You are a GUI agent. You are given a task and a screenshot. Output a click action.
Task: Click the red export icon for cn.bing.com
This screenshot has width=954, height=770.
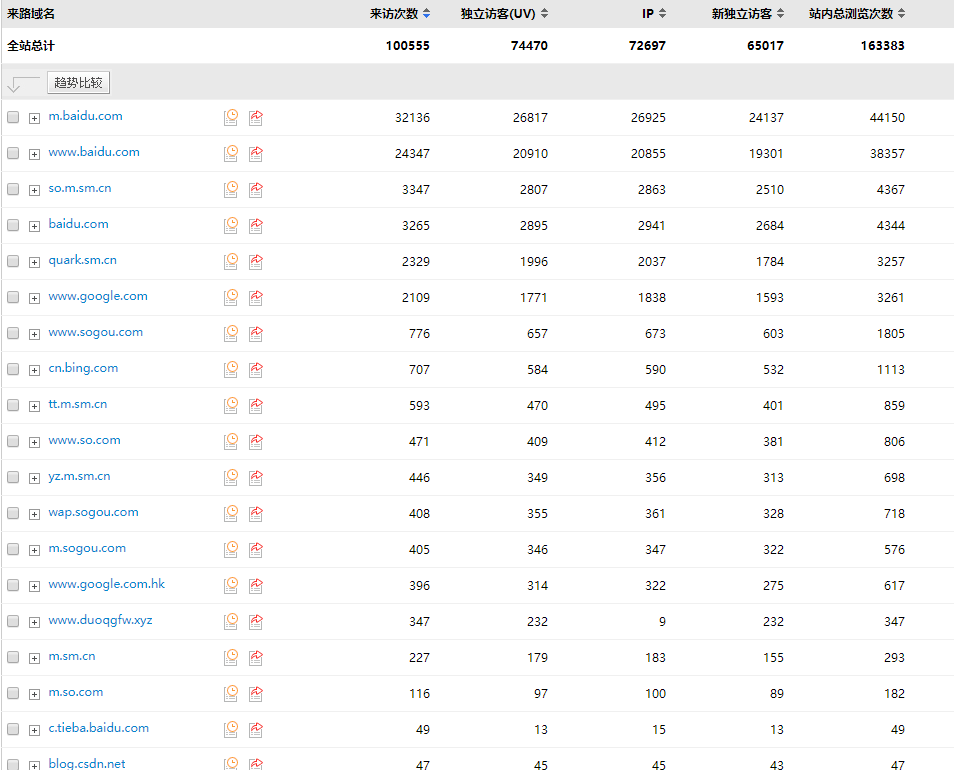coord(256,369)
